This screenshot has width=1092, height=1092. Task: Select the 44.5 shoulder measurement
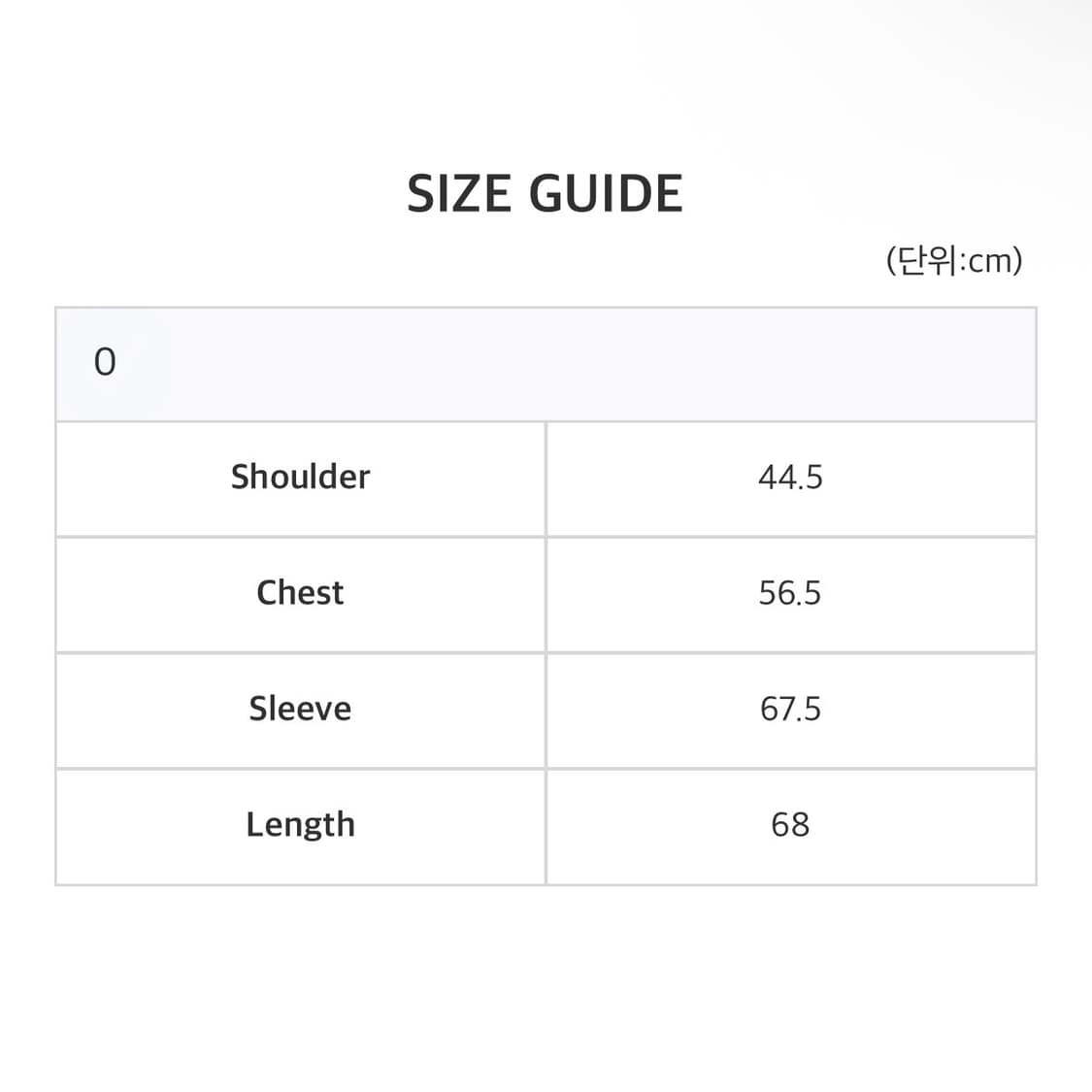click(790, 477)
